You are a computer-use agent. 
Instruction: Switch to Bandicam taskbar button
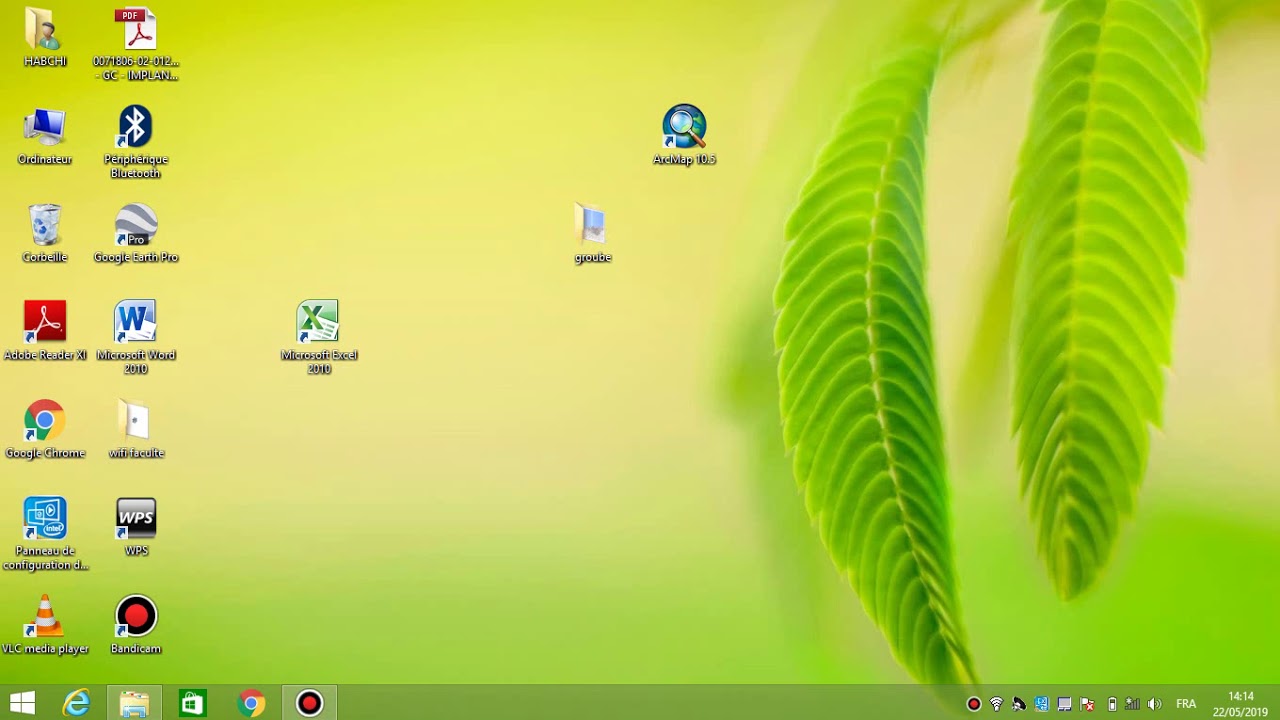pos(309,703)
